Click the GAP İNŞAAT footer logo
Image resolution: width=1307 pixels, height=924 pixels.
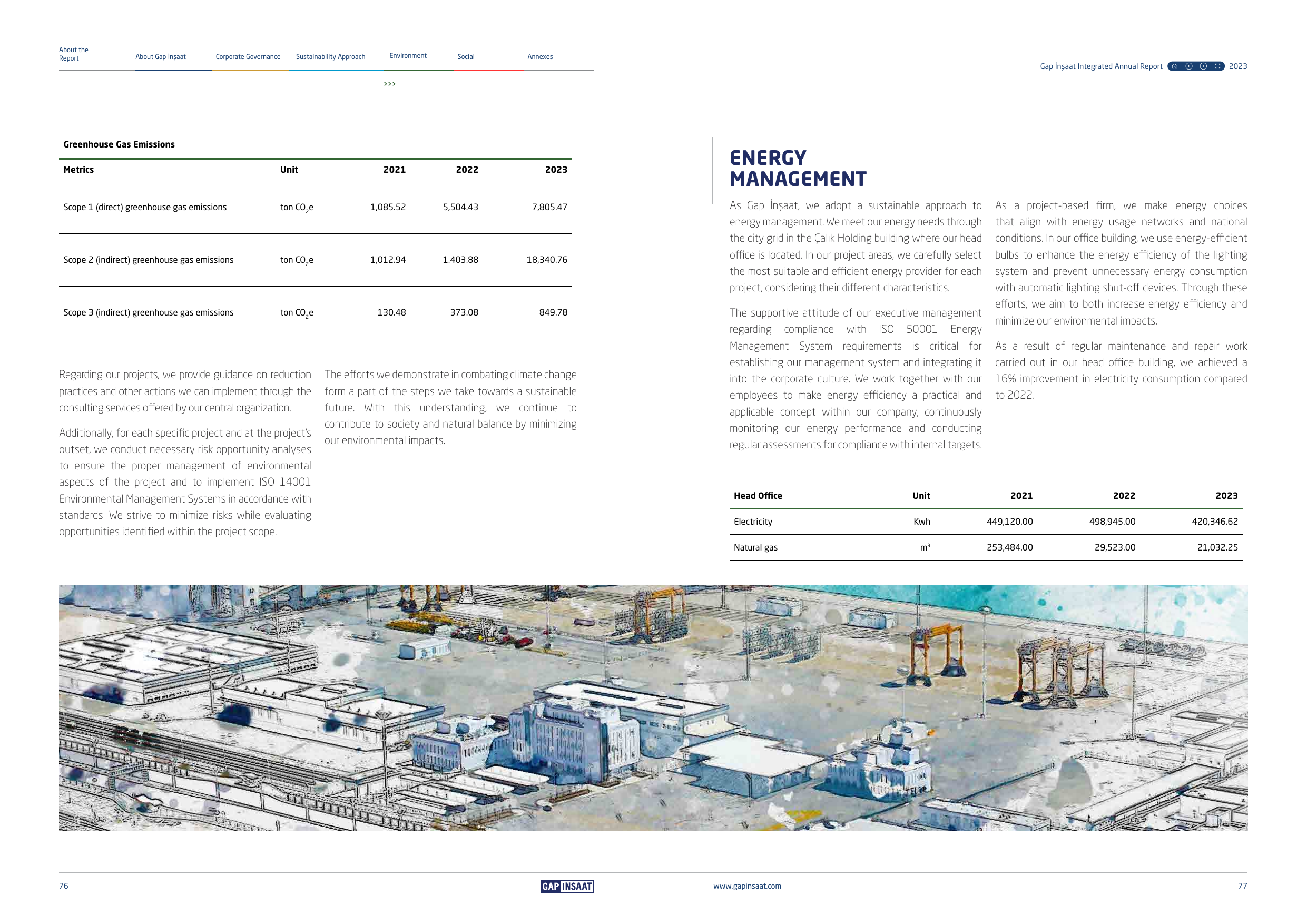click(x=566, y=886)
